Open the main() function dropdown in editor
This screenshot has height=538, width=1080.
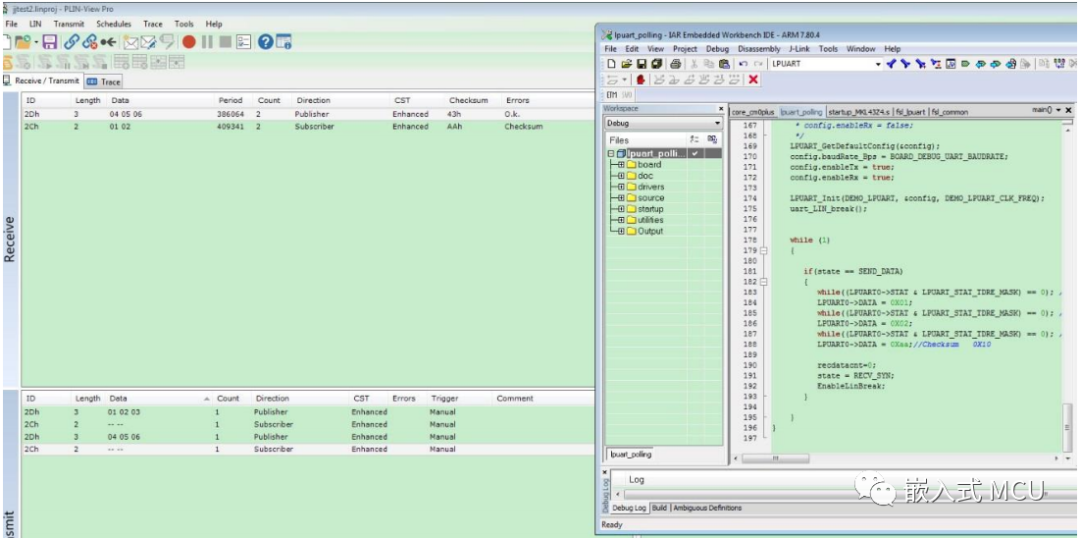click(1058, 110)
